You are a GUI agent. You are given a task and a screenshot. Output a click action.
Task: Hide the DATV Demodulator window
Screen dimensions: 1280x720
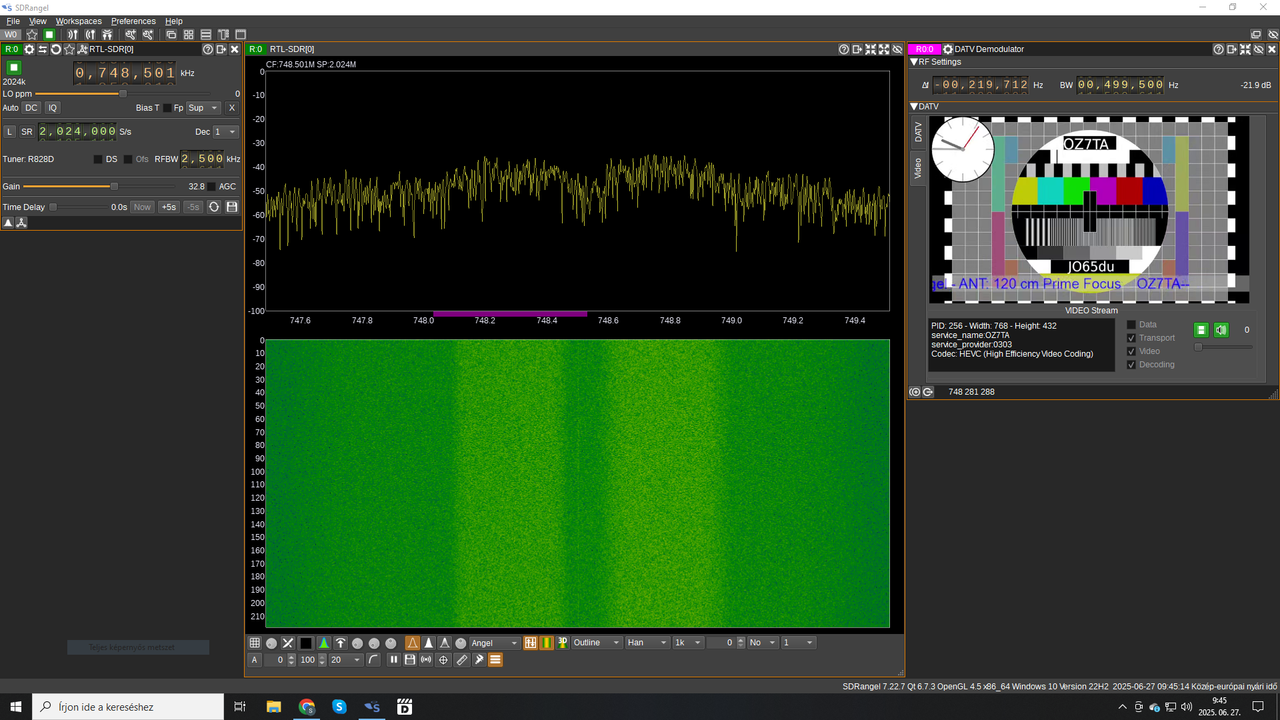(x=1259, y=49)
